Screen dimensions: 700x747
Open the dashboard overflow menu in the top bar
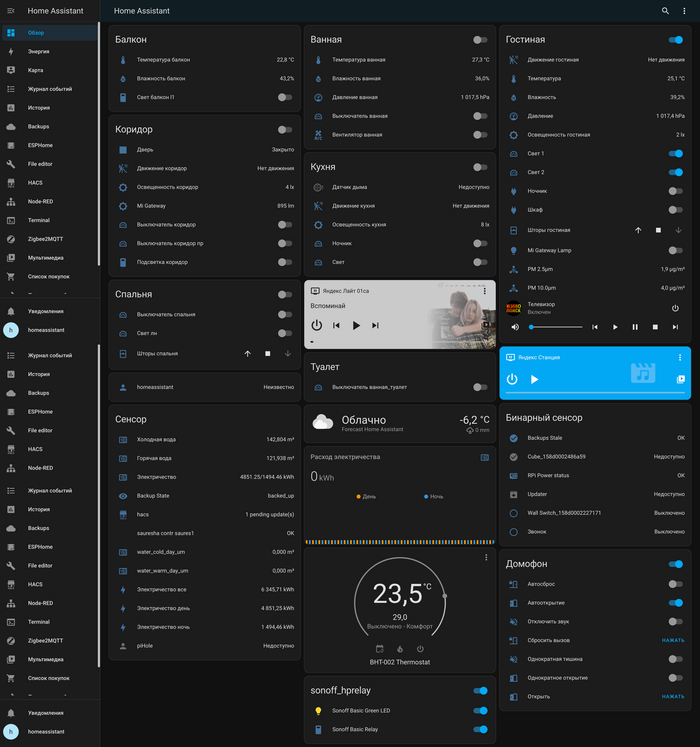684,11
